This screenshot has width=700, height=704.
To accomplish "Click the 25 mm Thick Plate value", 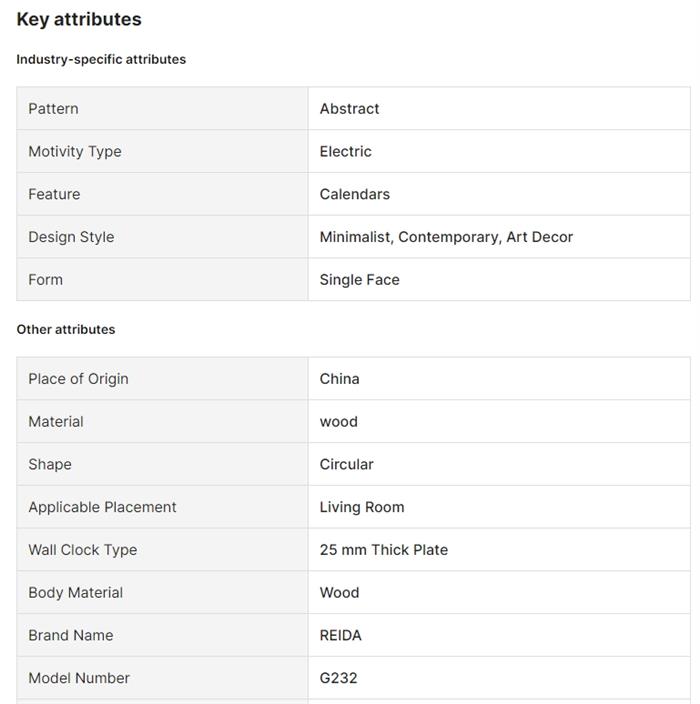I will pos(383,550).
